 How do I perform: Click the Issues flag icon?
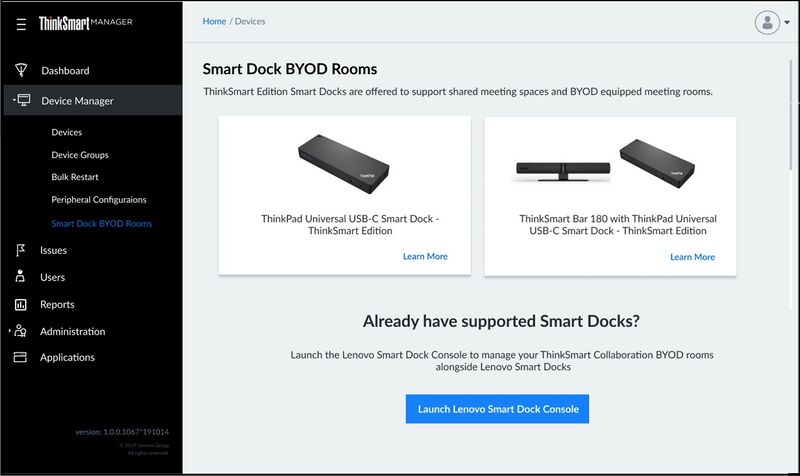click(20, 250)
